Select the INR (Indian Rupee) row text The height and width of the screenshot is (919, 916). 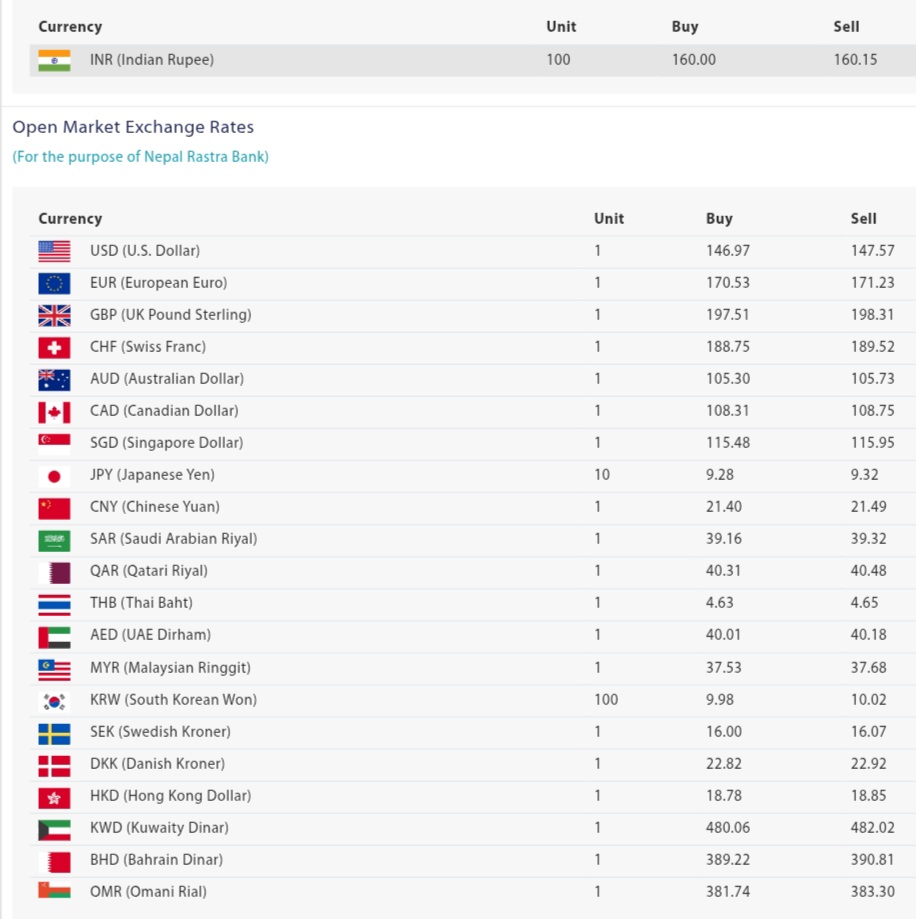tap(152, 60)
